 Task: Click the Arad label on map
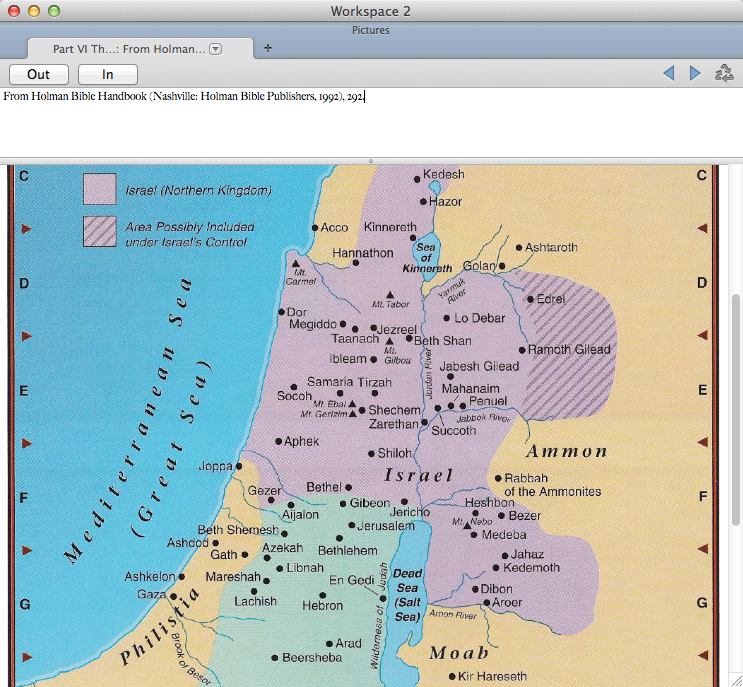coord(348,643)
